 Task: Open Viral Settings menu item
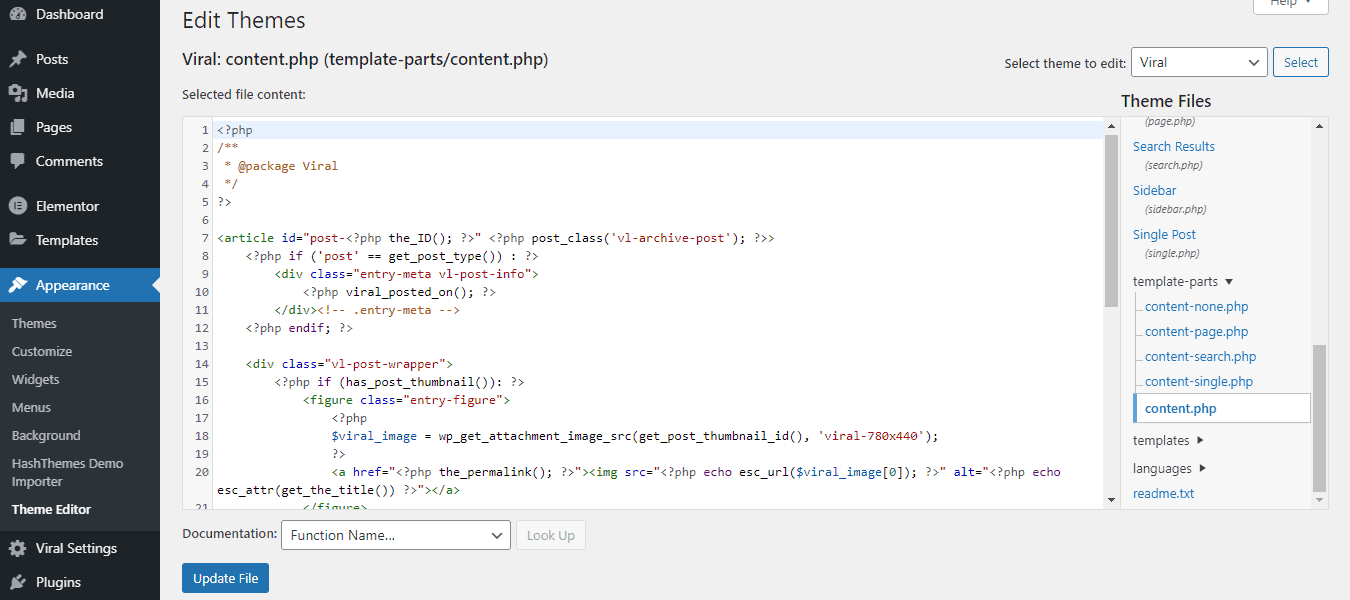(x=80, y=548)
